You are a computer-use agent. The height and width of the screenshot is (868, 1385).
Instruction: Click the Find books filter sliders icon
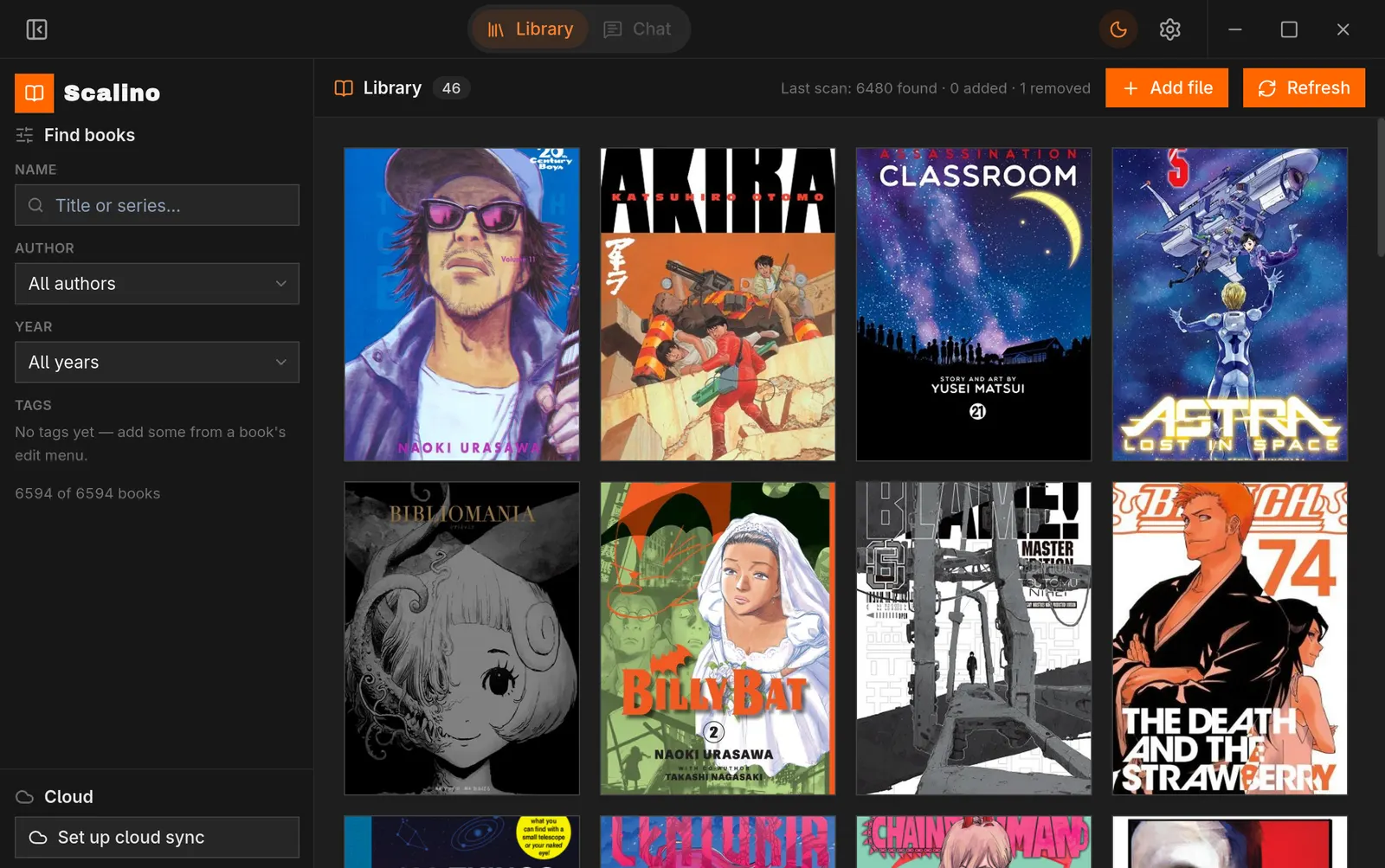(x=24, y=135)
